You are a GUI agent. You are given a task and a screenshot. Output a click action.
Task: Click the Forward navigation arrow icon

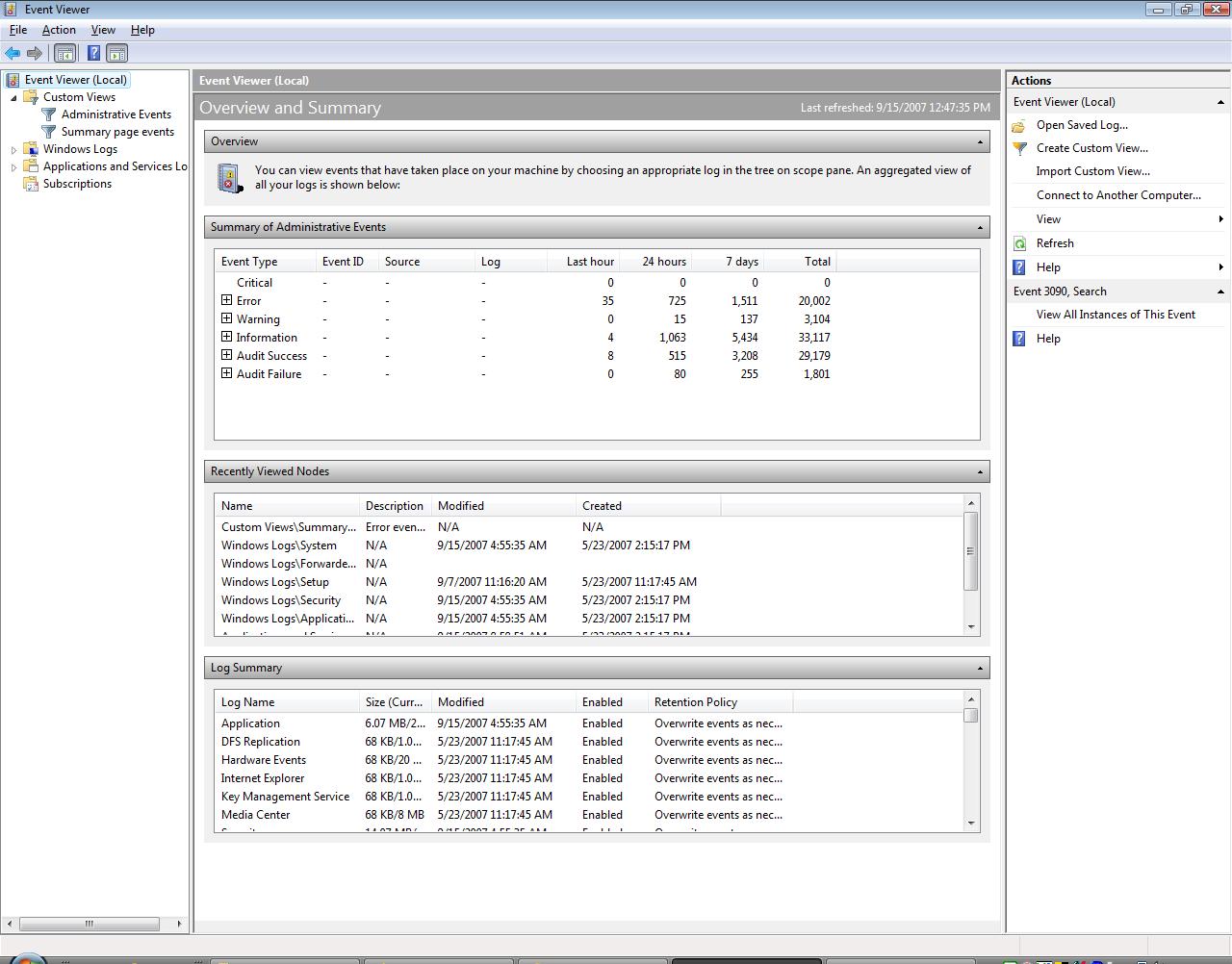tap(36, 53)
